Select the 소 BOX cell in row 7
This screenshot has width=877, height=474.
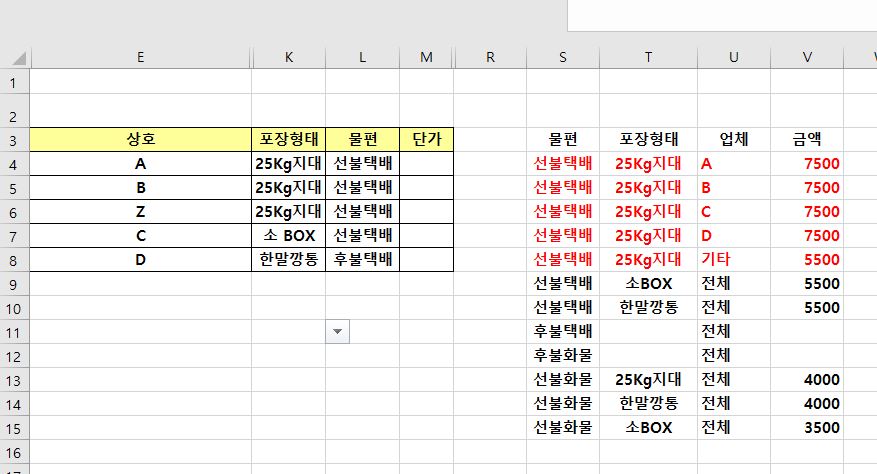click(288, 236)
